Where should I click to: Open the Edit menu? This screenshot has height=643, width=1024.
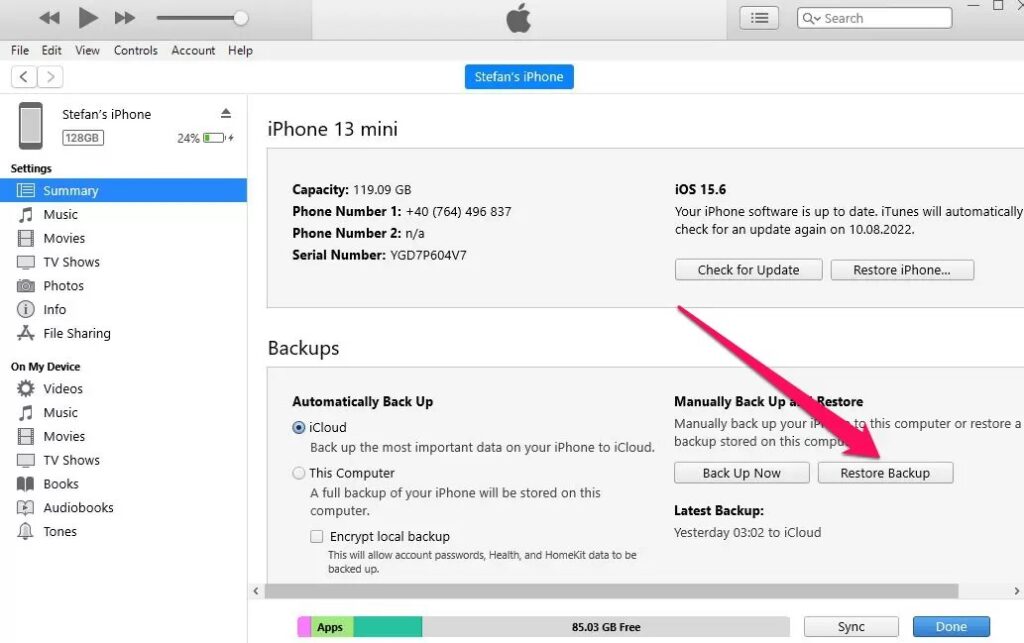click(x=51, y=50)
